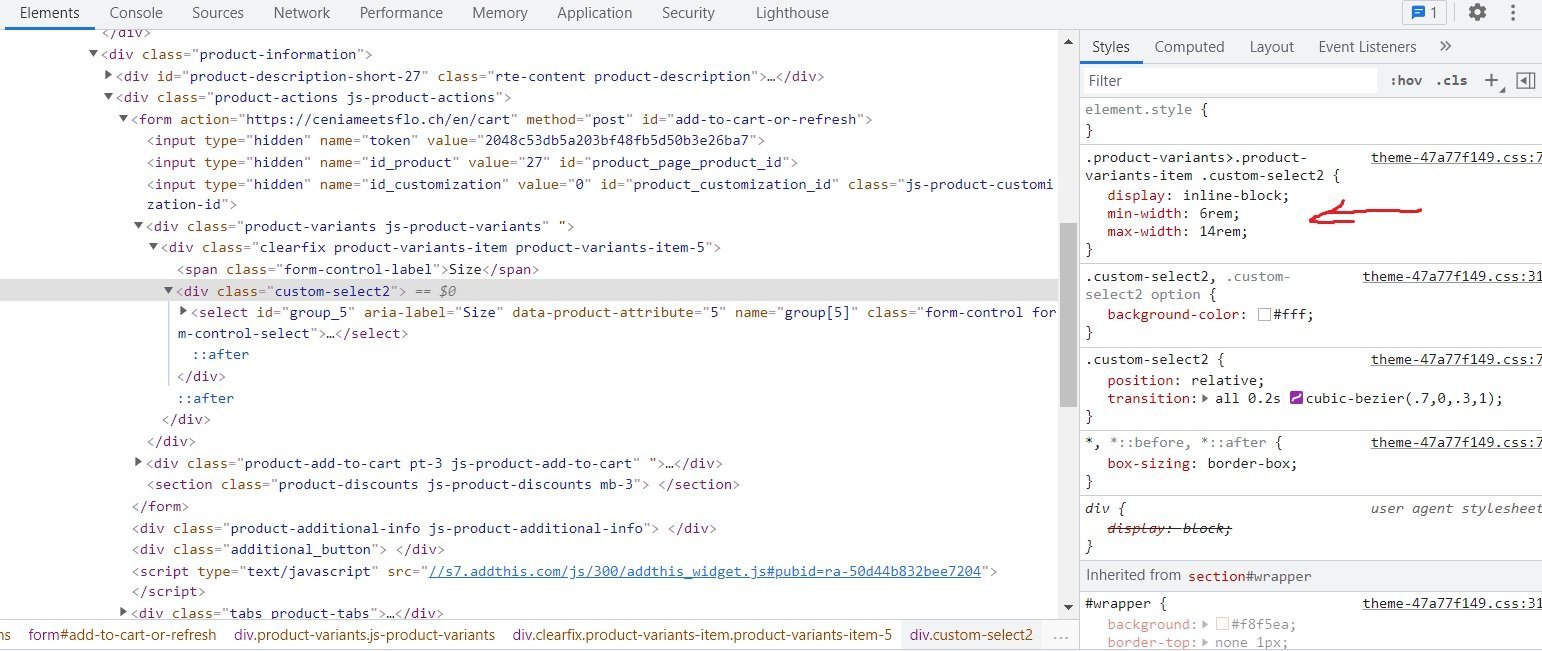The width and height of the screenshot is (1542, 651).
Task: Switch to the Console tab
Action: [x=136, y=13]
